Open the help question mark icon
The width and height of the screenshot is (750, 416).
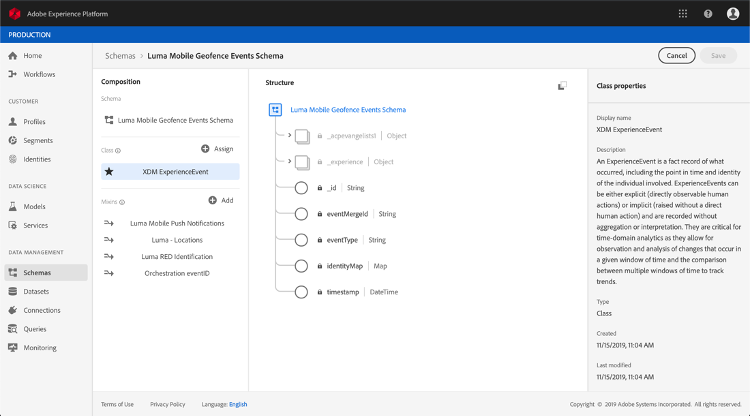pyautogui.click(x=708, y=14)
